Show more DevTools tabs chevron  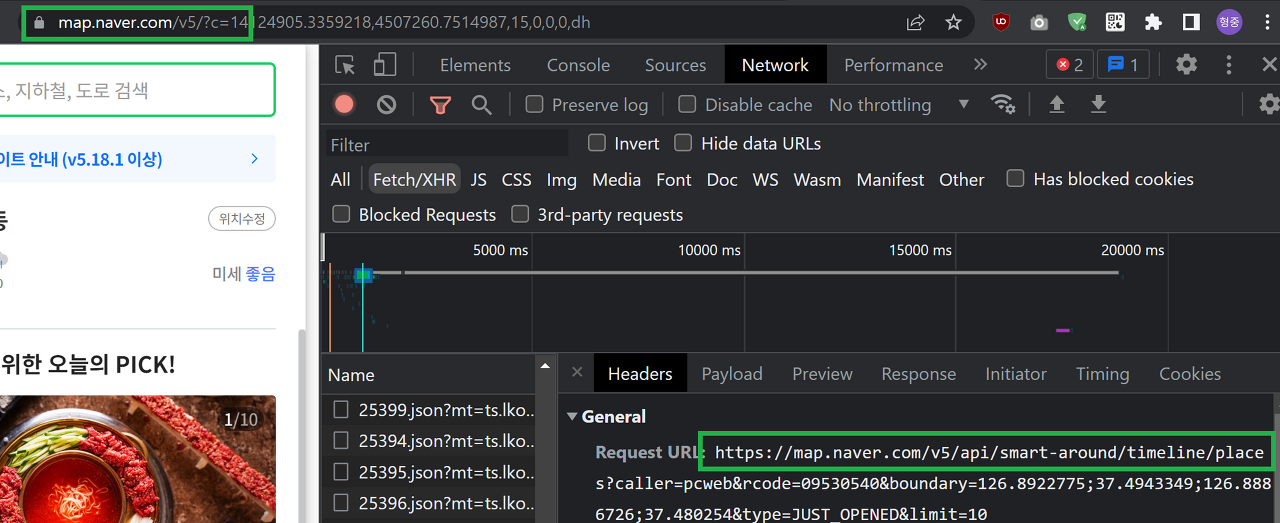click(980, 65)
